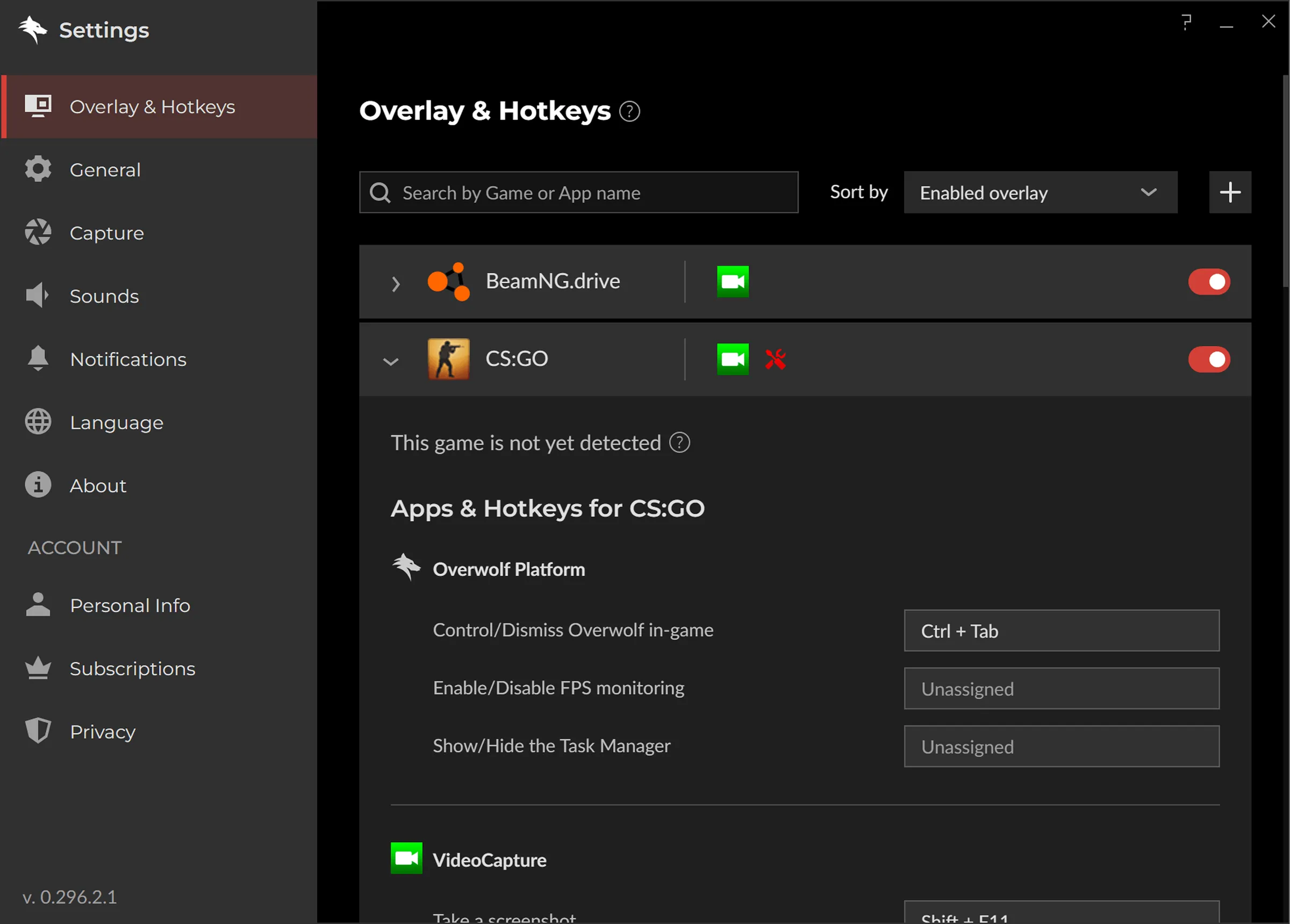1290x924 pixels.
Task: Click the vertical scrollbar on the right
Action: 1286,181
